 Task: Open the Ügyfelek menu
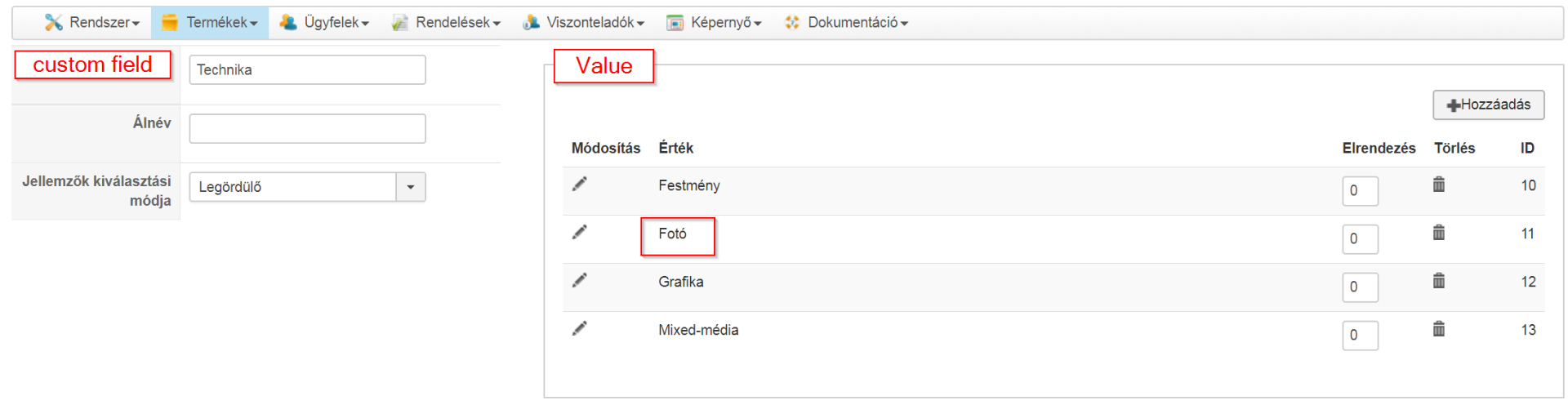coord(324,23)
